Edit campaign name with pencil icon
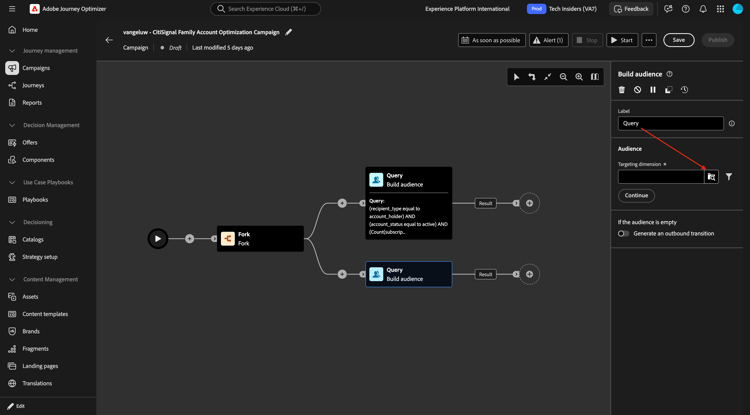 pos(288,32)
